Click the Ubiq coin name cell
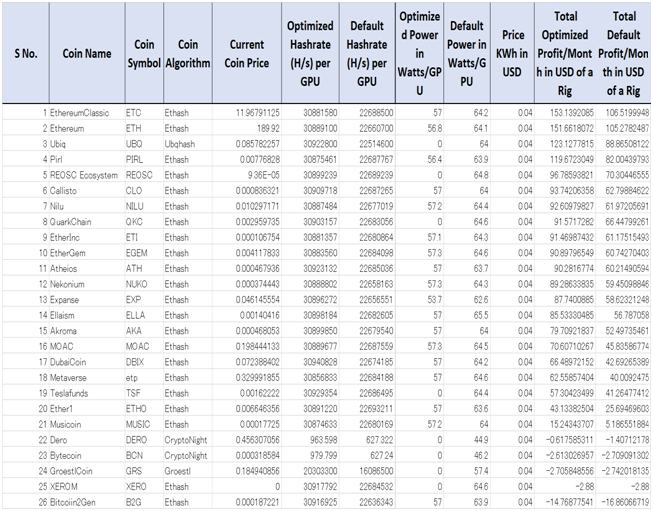Viewport: 653px width, 511px height. 87,144
